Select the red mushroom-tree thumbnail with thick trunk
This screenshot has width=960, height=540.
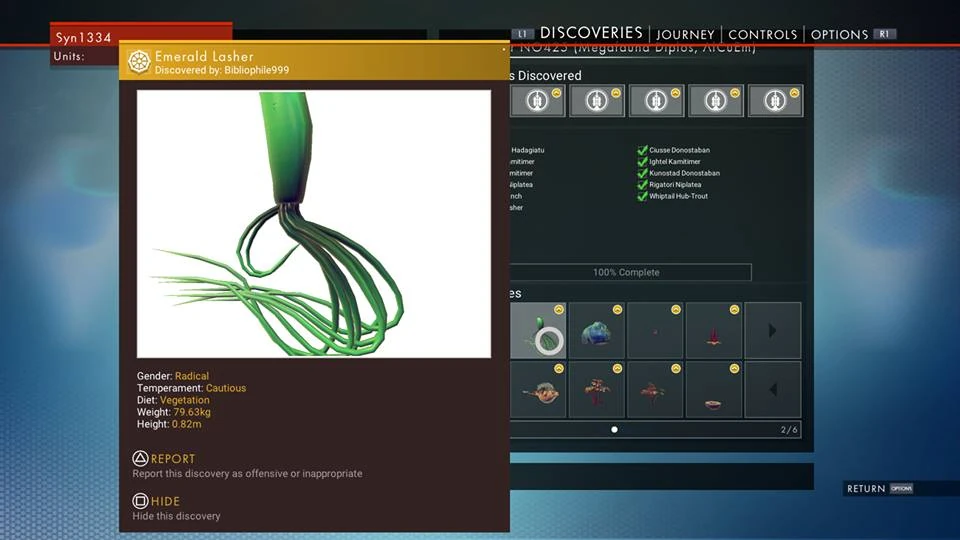[597, 389]
